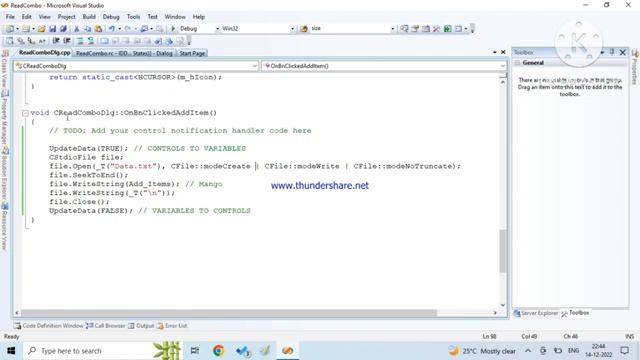
Task: Open the Toolbox window position dropdown
Action: pyautogui.click(x=602, y=52)
